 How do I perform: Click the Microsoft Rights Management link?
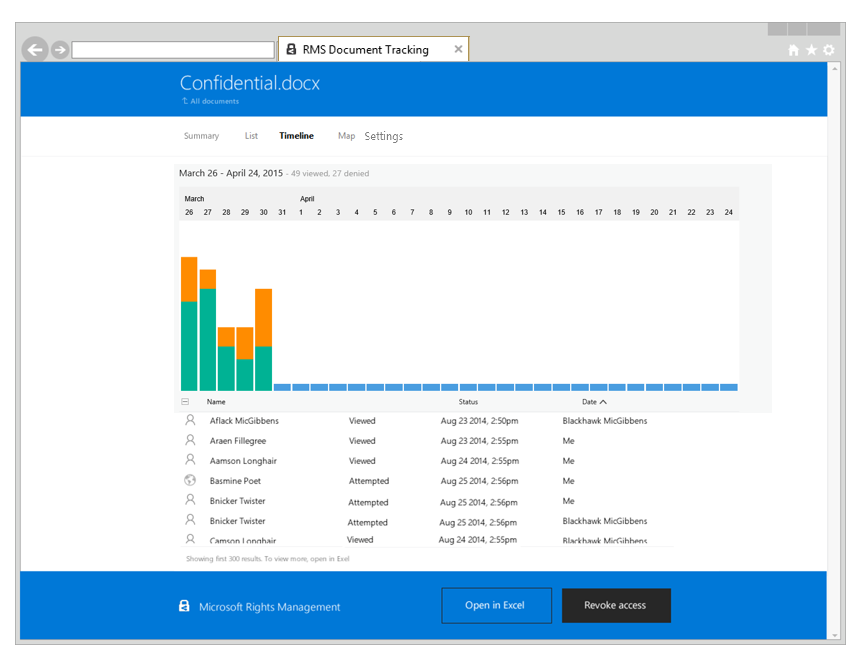coord(270,607)
